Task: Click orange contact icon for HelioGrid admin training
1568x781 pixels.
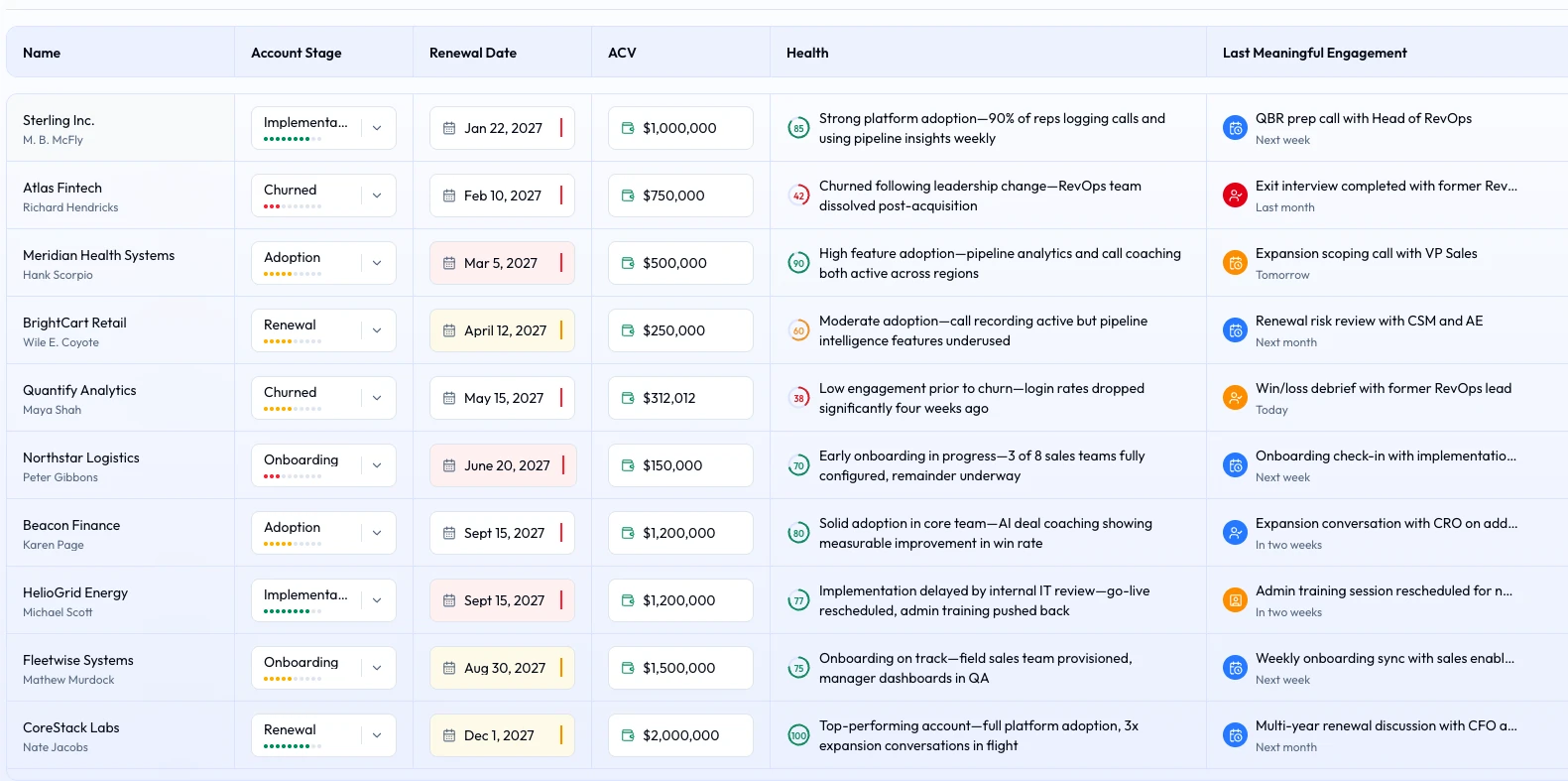Action: click(1235, 600)
